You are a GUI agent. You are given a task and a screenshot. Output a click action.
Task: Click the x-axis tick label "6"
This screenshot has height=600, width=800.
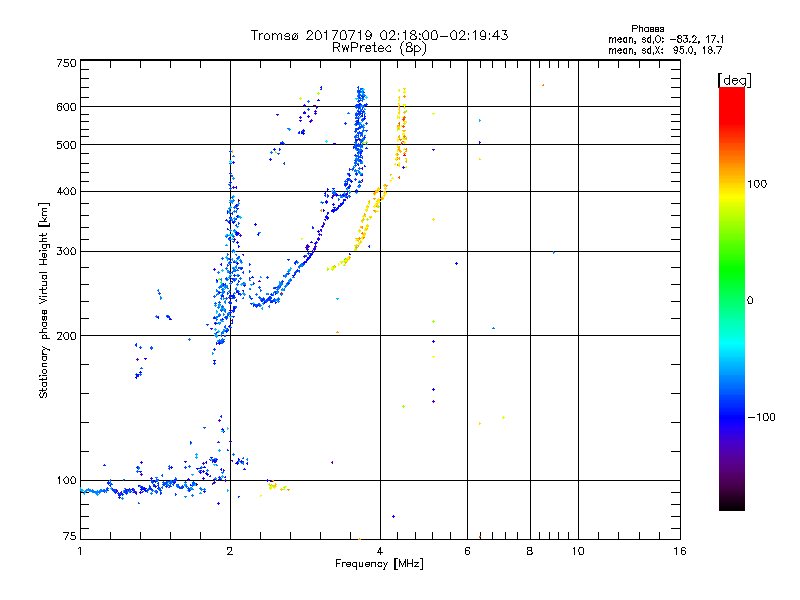tap(467, 551)
